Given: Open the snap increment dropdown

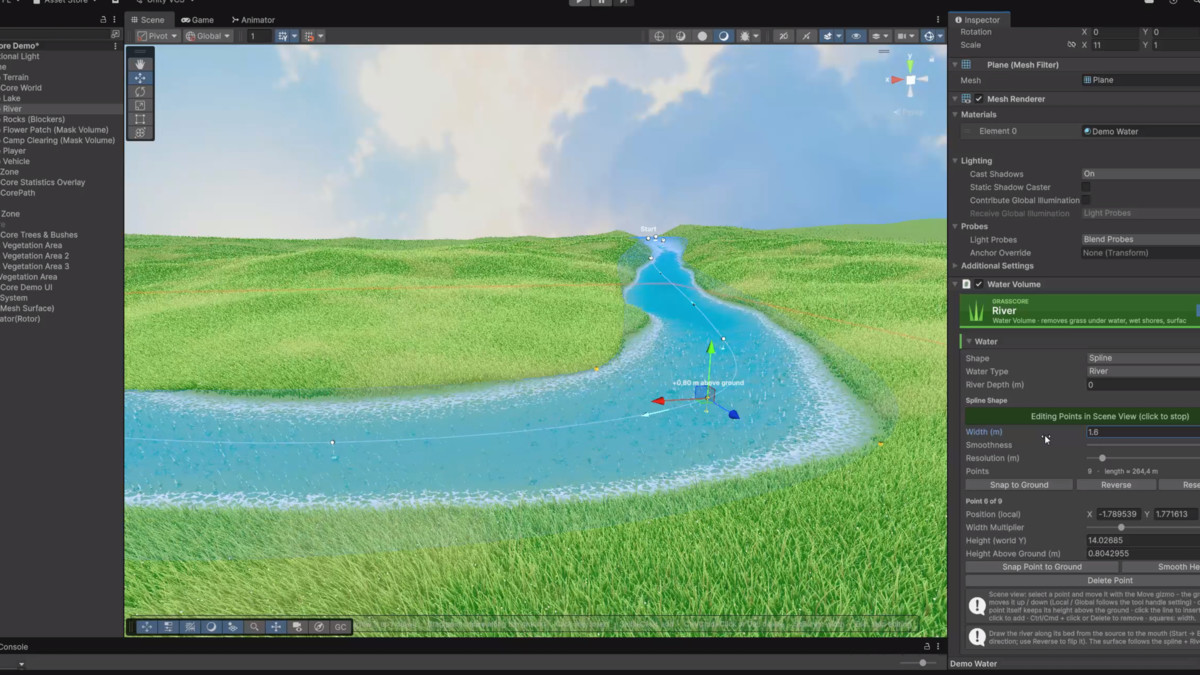Looking at the screenshot, I should coord(312,36).
